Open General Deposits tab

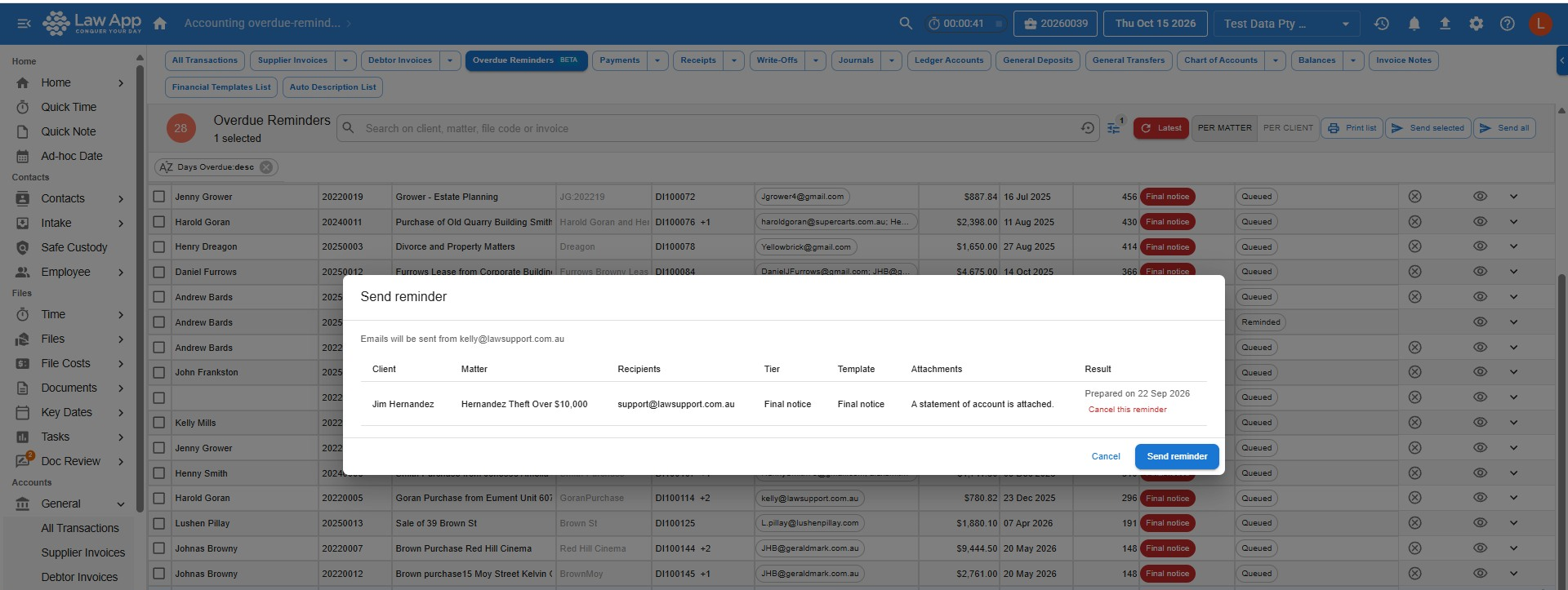tap(1038, 60)
